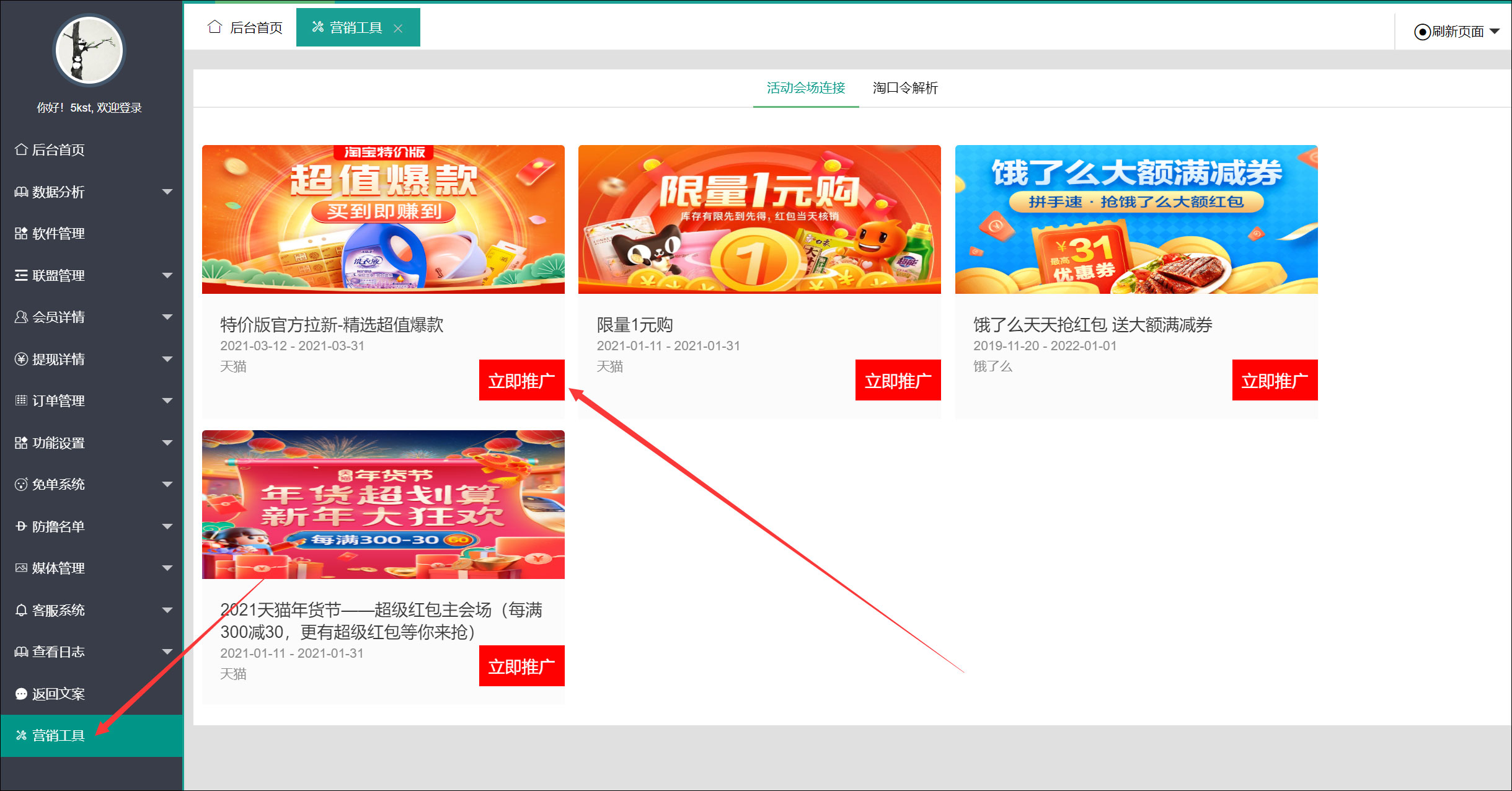Select the 活动会场连接 tab

tap(805, 88)
